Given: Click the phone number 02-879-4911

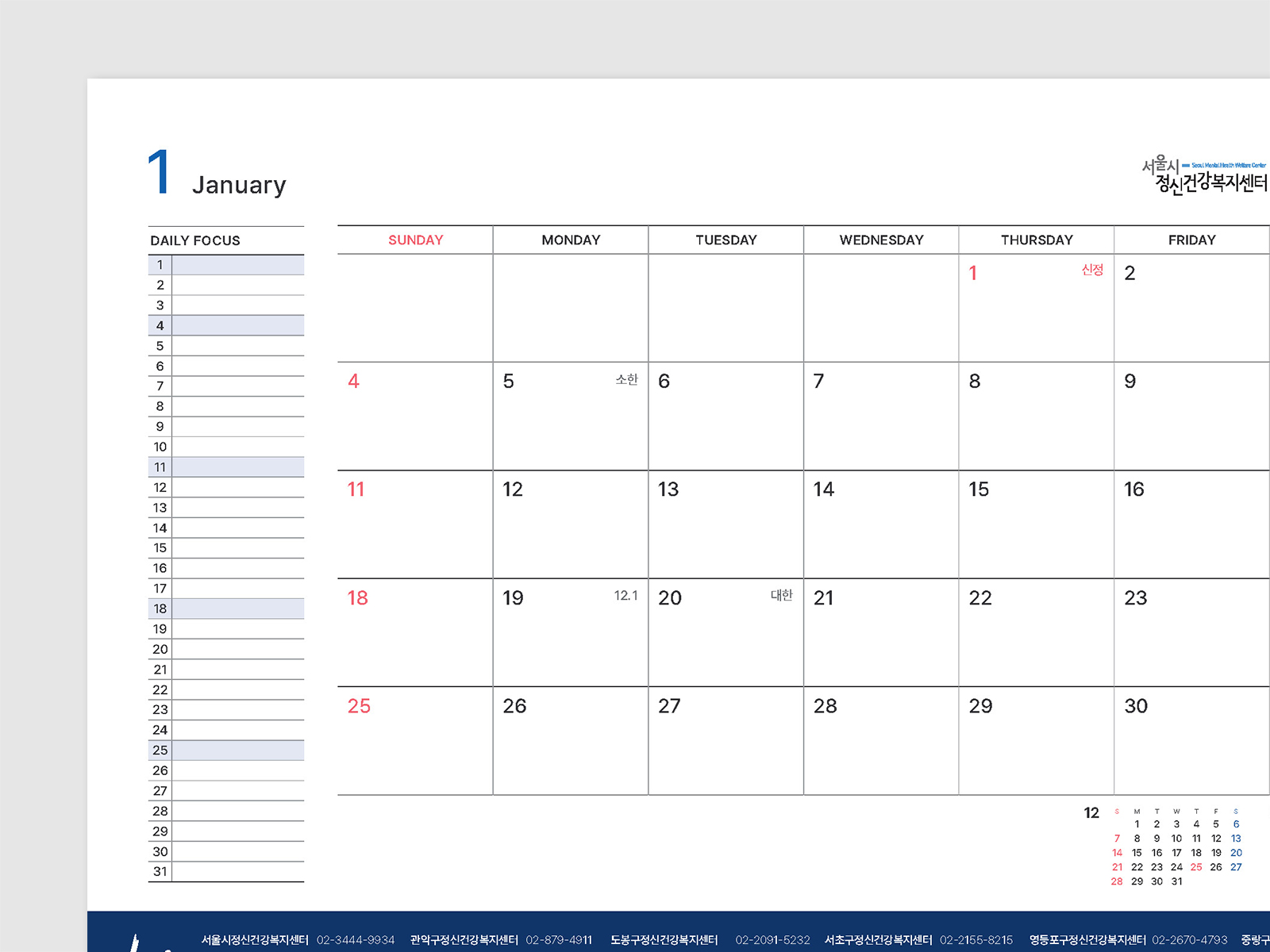Looking at the screenshot, I should pos(559,940).
